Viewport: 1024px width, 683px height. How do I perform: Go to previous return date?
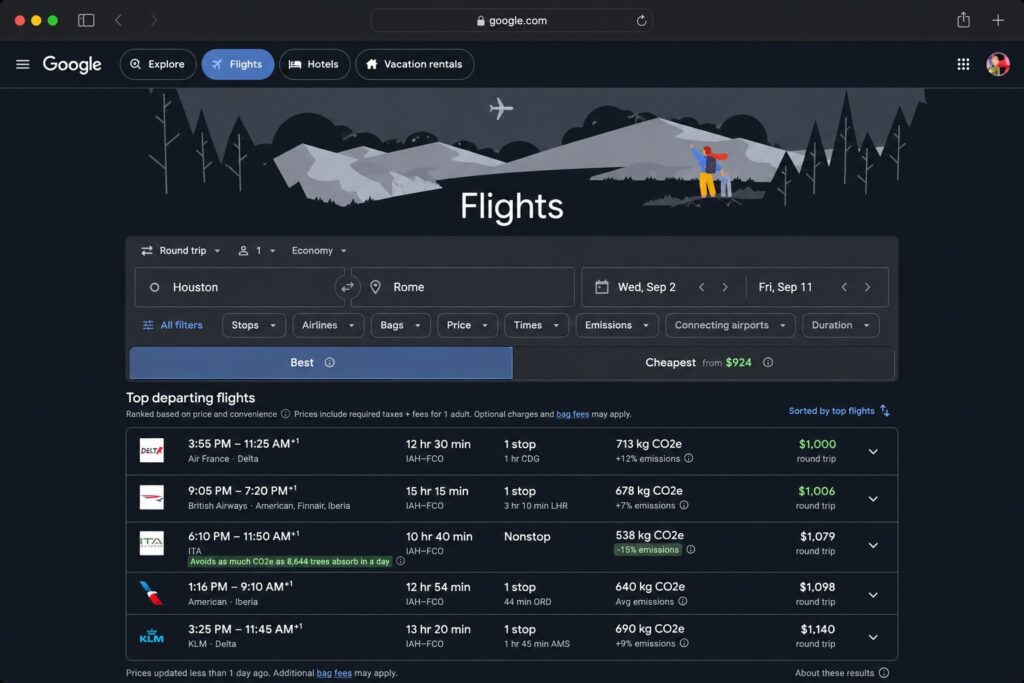[844, 287]
